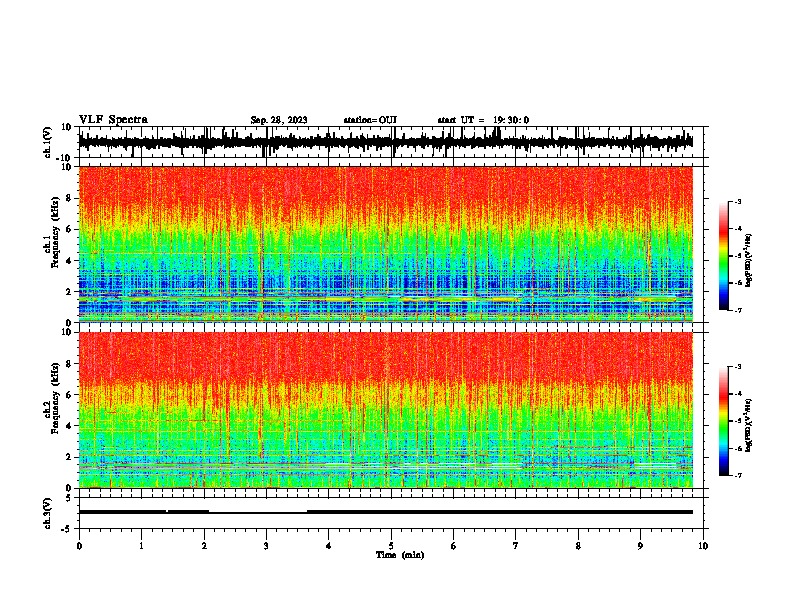Click the log(PSD) label beside ch.2 color bar

point(749,425)
